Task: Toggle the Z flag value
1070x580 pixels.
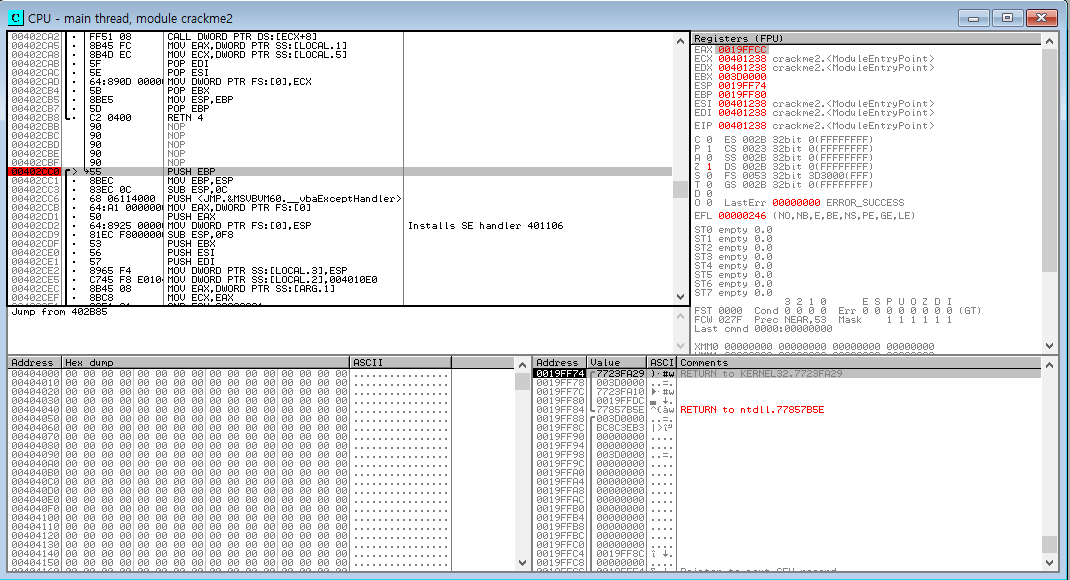Action: point(709,166)
